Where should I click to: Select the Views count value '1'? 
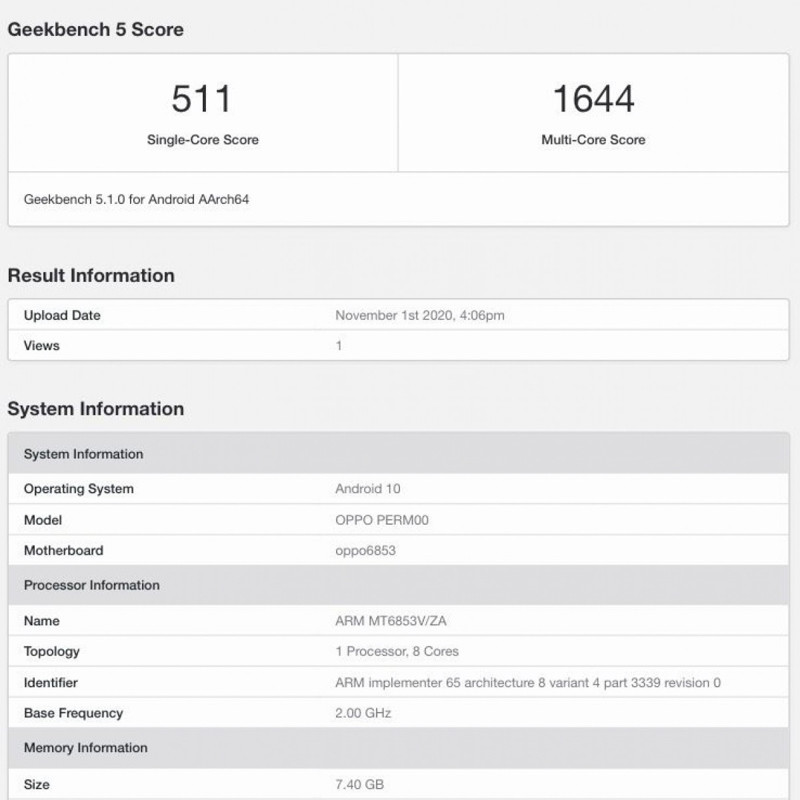tap(339, 345)
